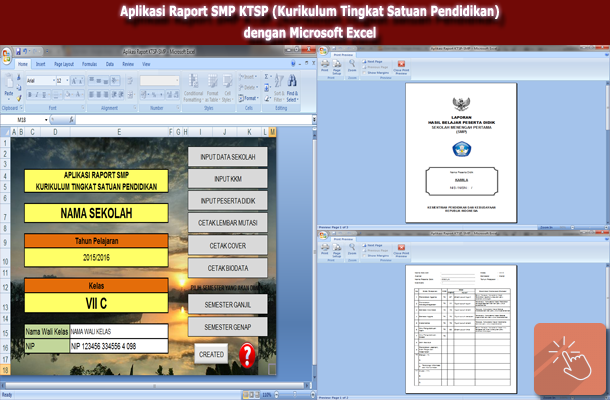The image size is (610, 400).
Task: Open the Find & Select dropdown
Action: coord(292,88)
